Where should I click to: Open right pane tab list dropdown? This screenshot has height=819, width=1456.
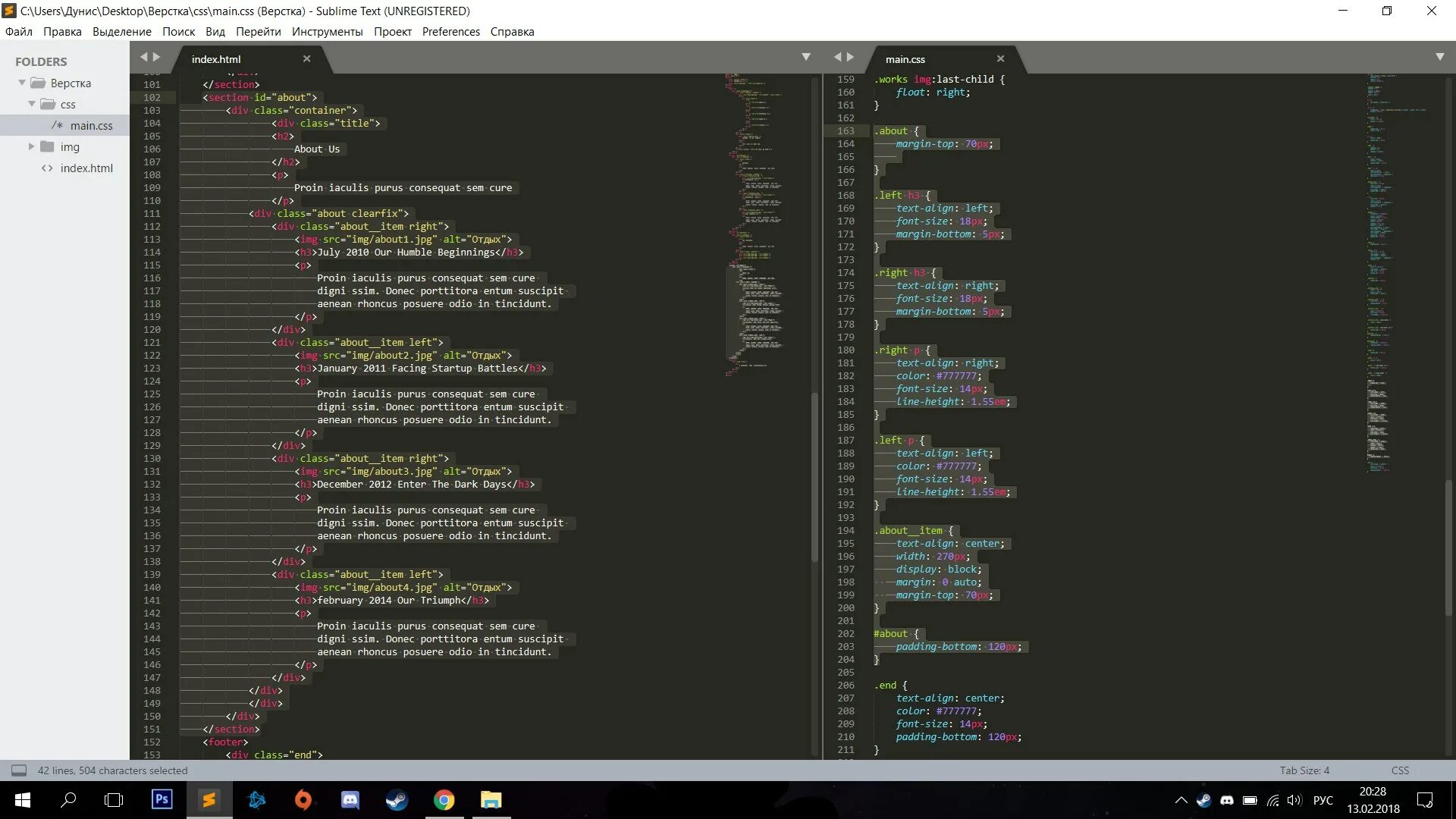pyautogui.click(x=1439, y=57)
